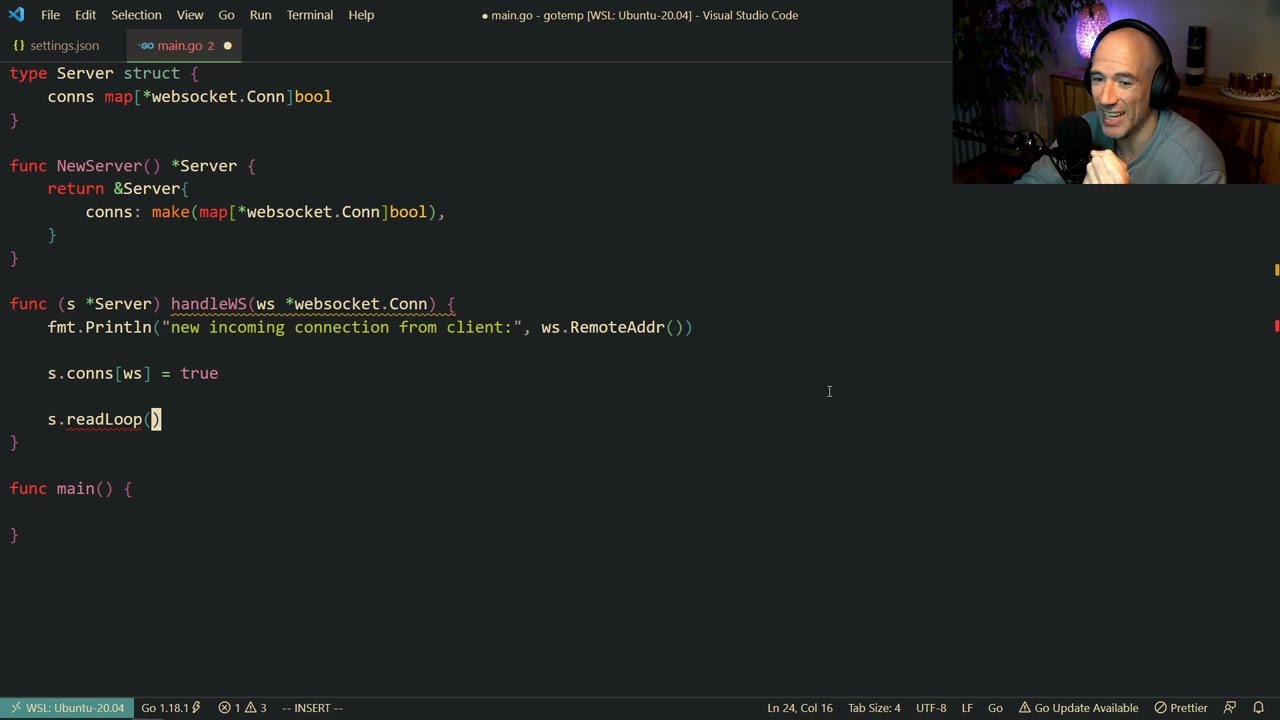Viewport: 1280px width, 720px height.
Task: Click the s.conns[ws] = true line
Action: (133, 373)
